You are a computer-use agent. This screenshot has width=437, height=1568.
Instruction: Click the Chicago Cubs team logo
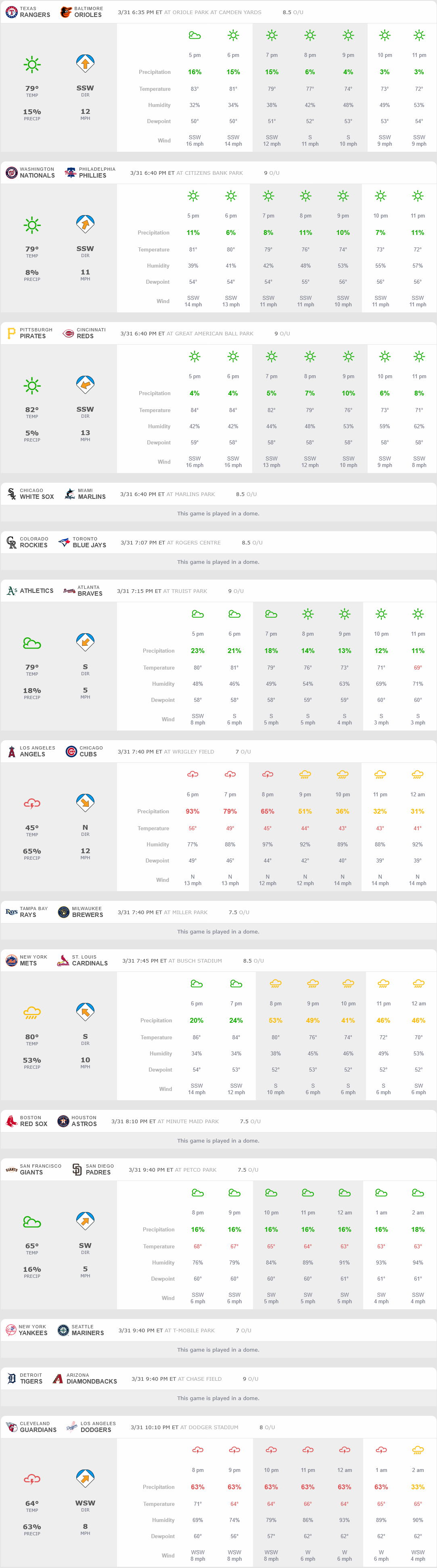(x=71, y=752)
